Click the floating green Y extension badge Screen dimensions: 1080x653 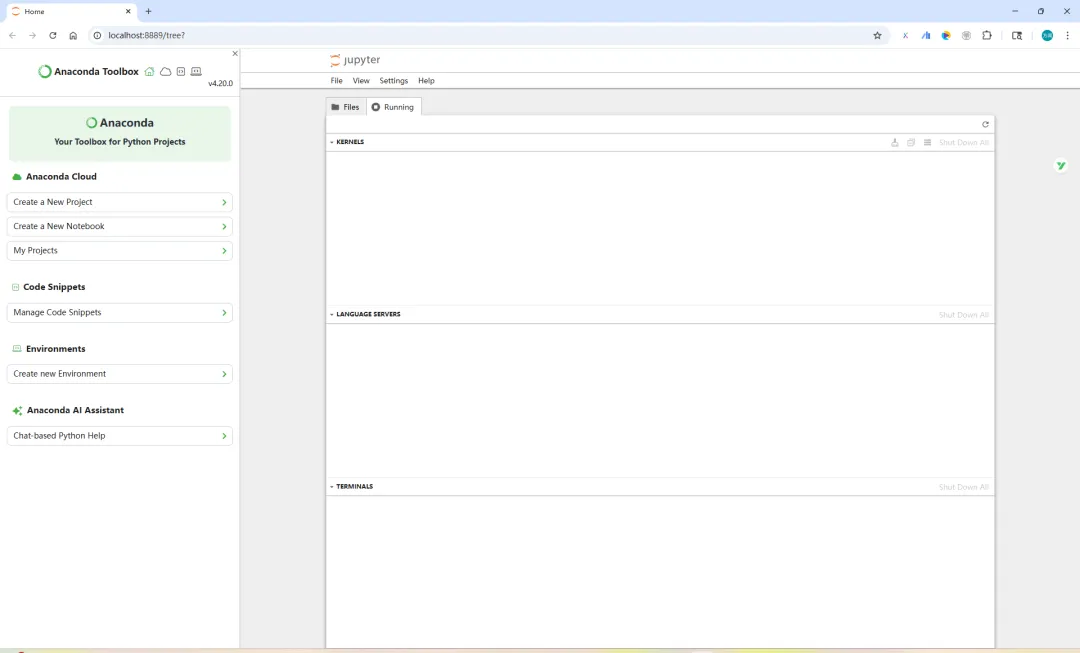coord(1061,165)
